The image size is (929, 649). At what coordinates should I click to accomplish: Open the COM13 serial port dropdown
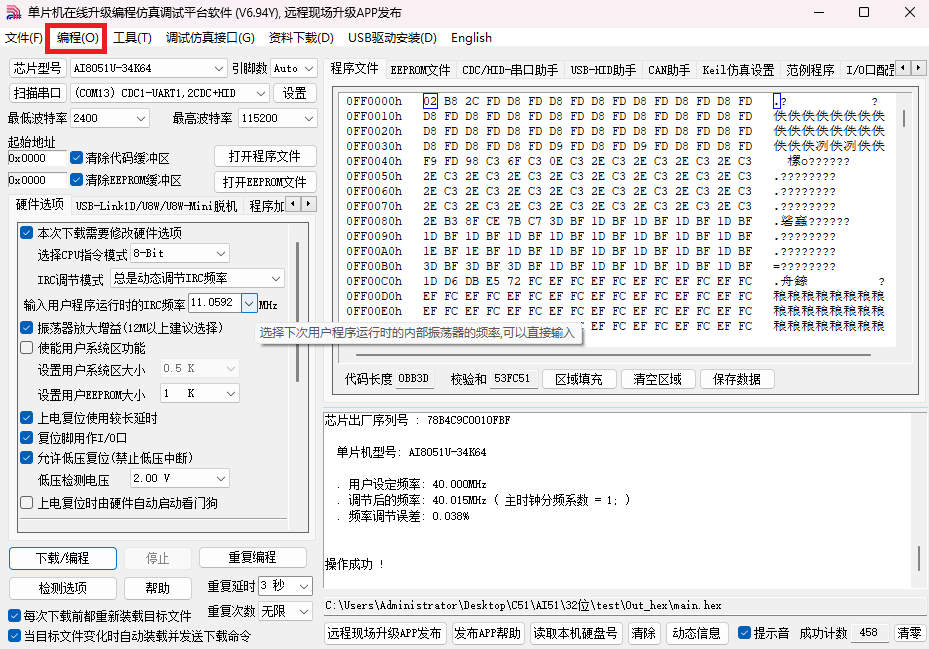pyautogui.click(x=261, y=93)
